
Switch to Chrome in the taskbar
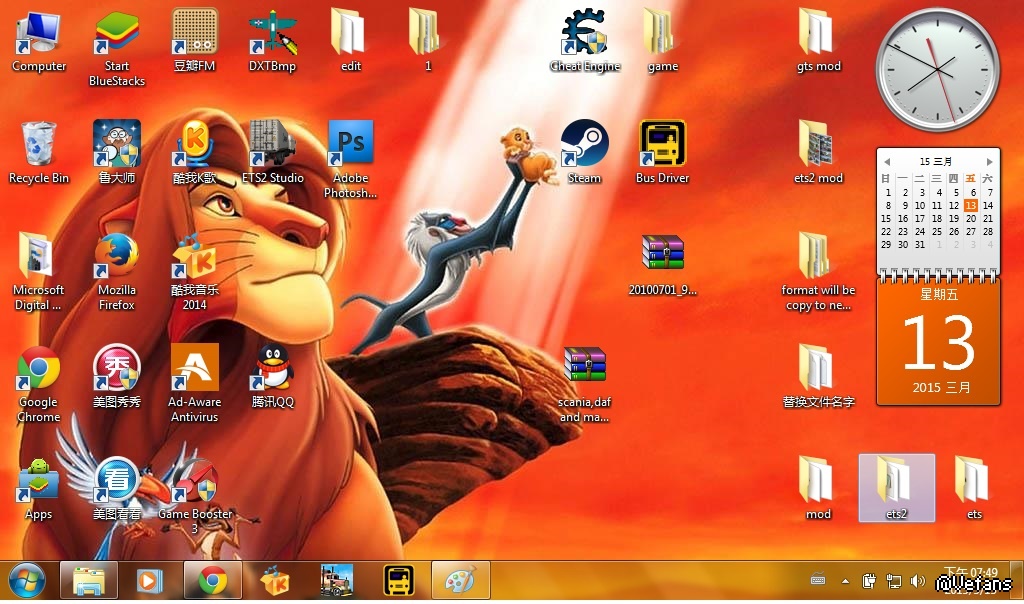coord(212,580)
